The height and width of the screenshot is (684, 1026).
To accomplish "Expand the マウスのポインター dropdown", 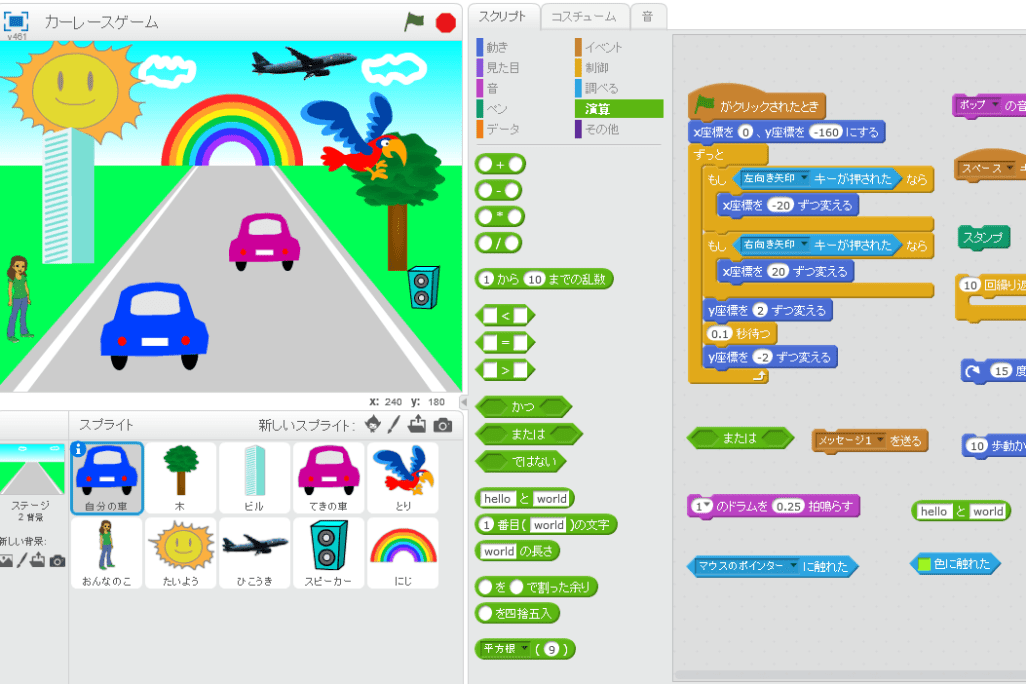I will [x=794, y=567].
